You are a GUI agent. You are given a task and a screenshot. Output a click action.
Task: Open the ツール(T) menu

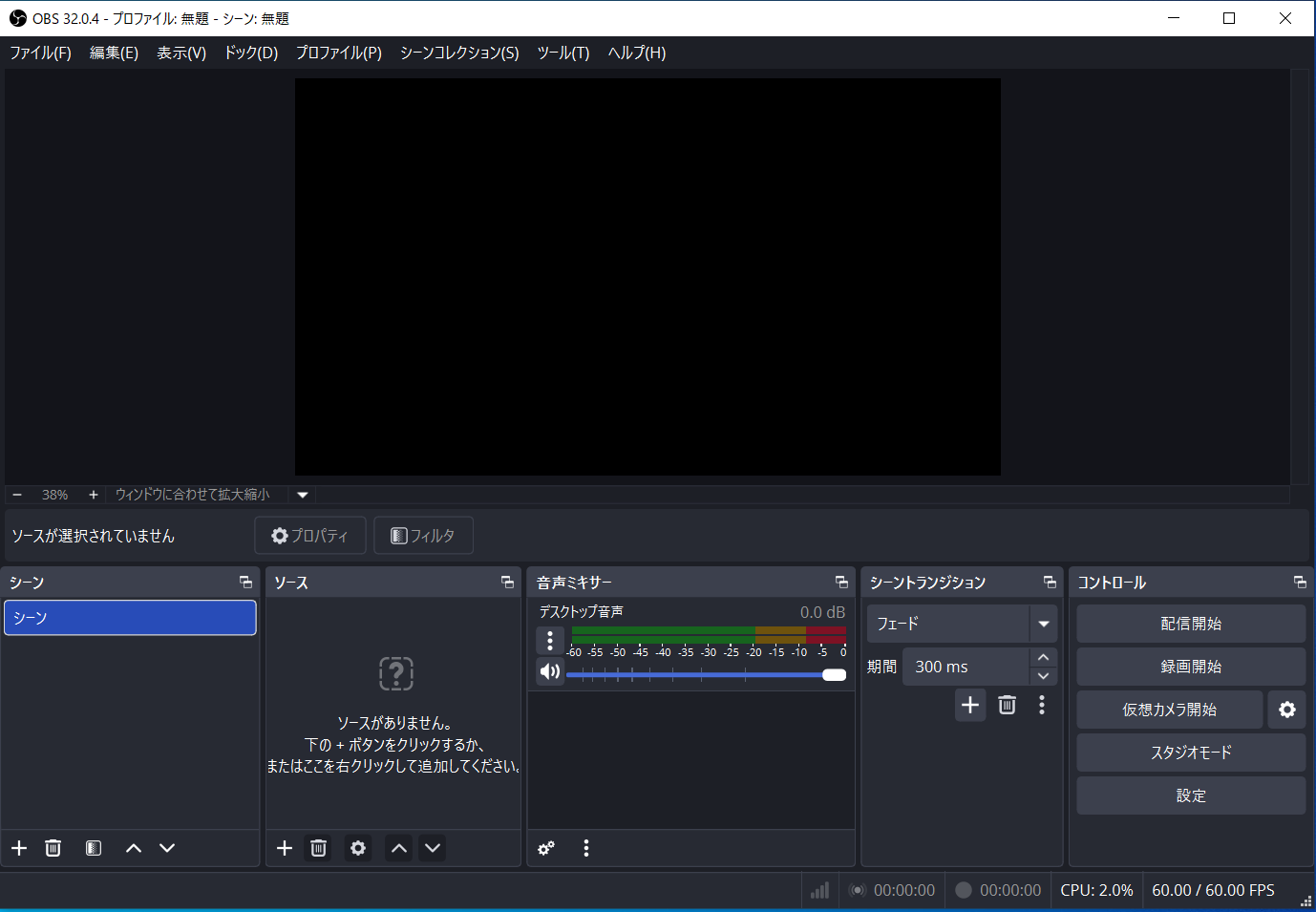(562, 53)
